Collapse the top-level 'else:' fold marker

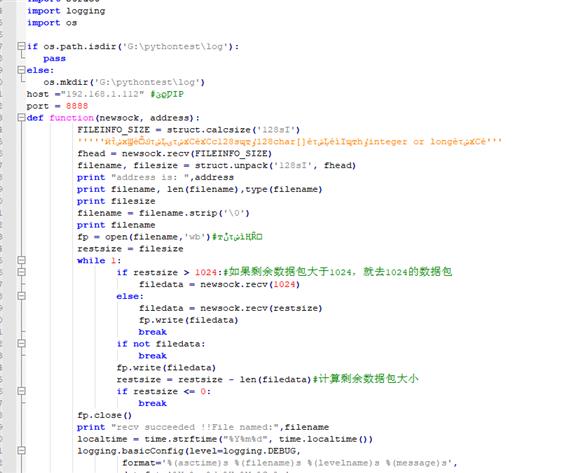coord(21,70)
